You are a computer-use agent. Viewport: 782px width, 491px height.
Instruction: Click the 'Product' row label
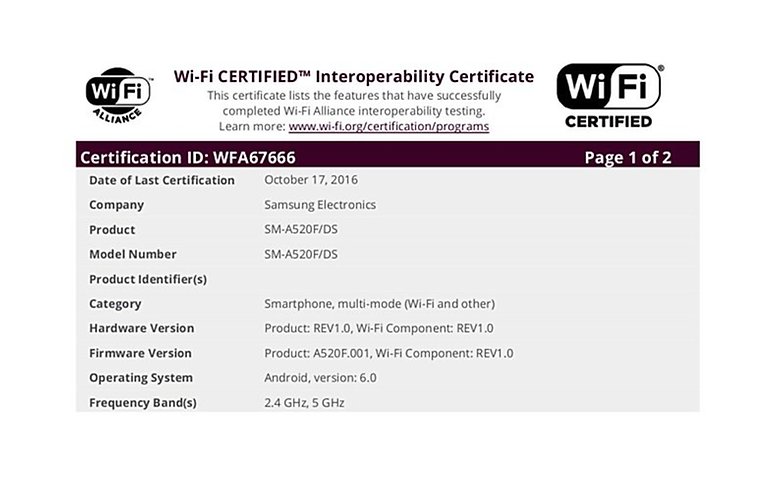click(x=112, y=229)
